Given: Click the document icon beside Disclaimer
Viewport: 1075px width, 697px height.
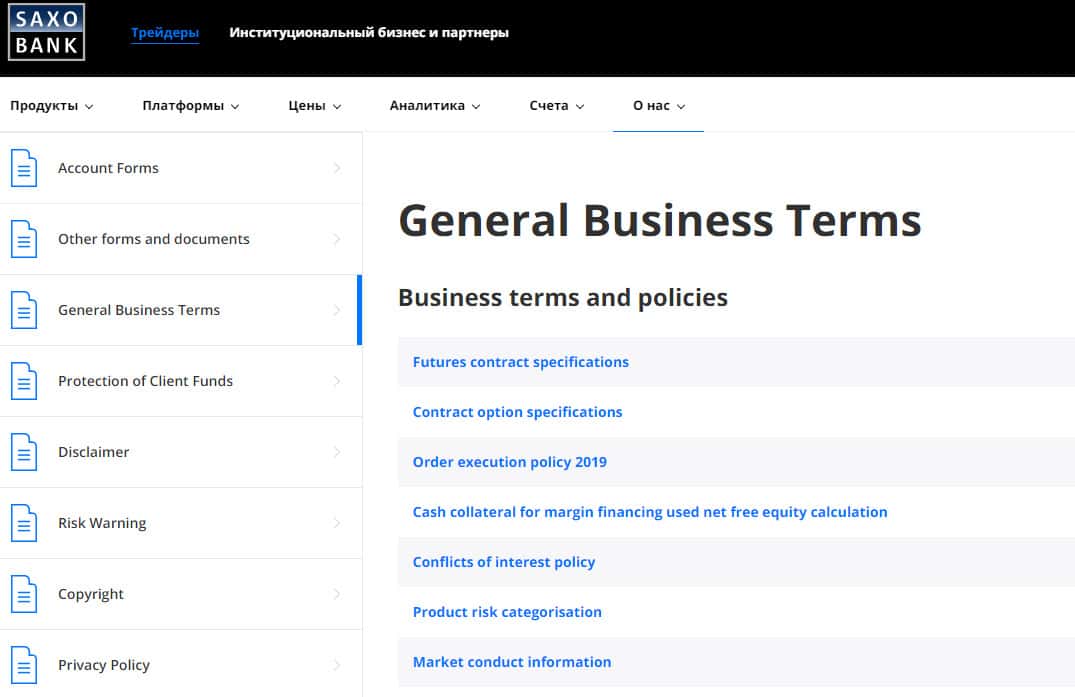Looking at the screenshot, I should [24, 452].
